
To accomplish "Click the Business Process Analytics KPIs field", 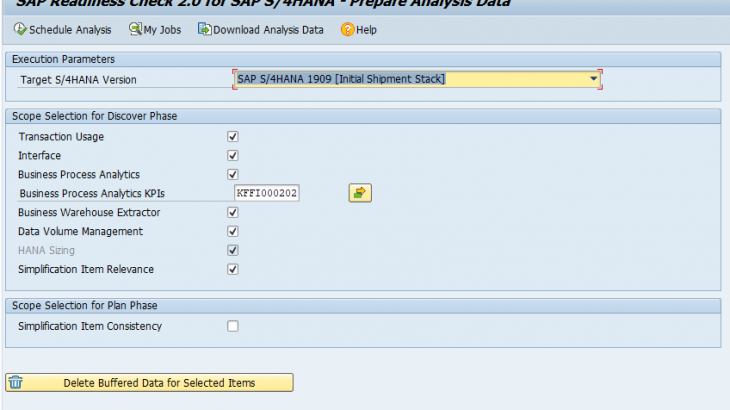I will point(266,193).
